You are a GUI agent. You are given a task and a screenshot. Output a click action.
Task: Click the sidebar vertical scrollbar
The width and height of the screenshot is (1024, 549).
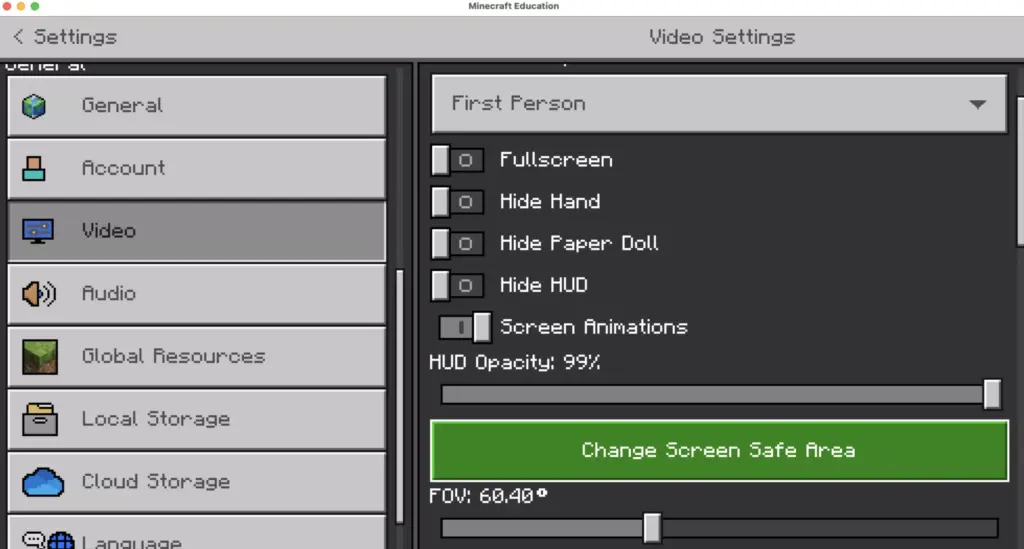pos(400,396)
